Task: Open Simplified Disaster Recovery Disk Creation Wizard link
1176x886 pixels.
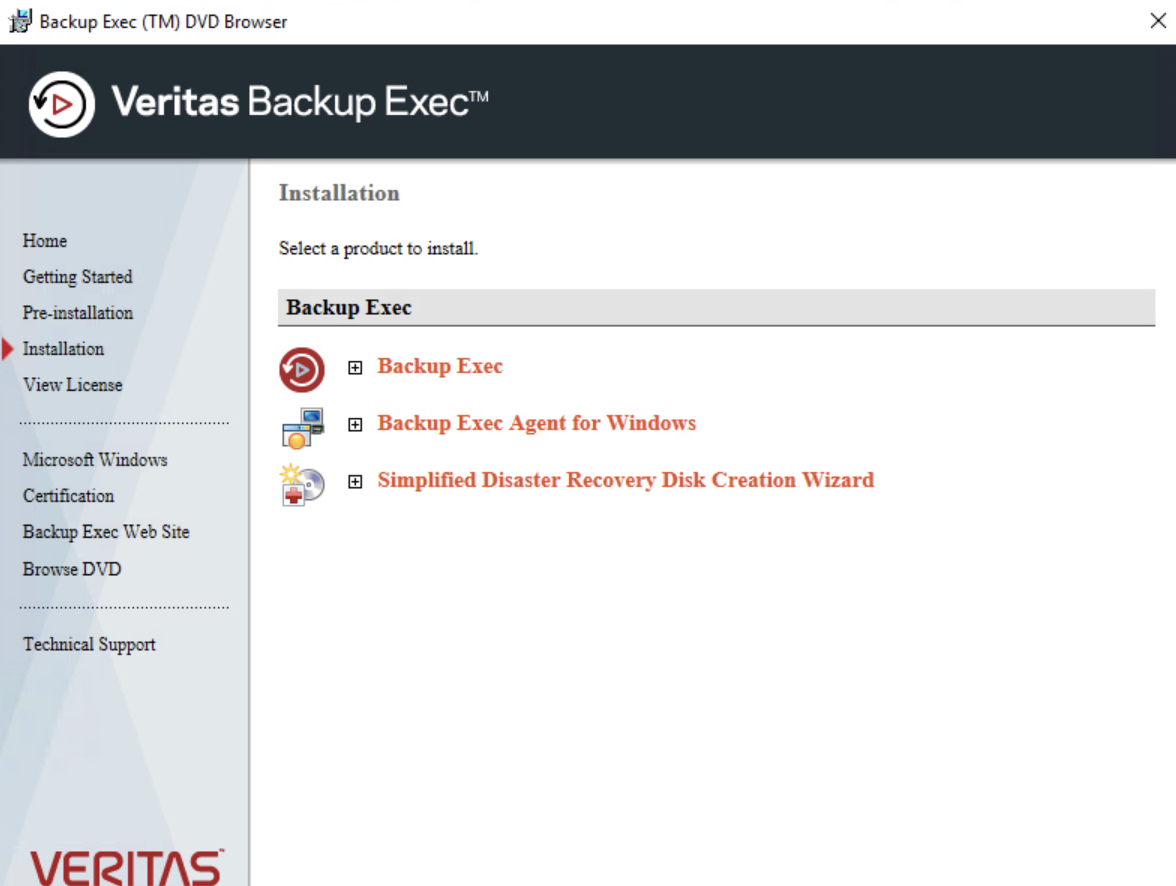Action: tap(626, 480)
